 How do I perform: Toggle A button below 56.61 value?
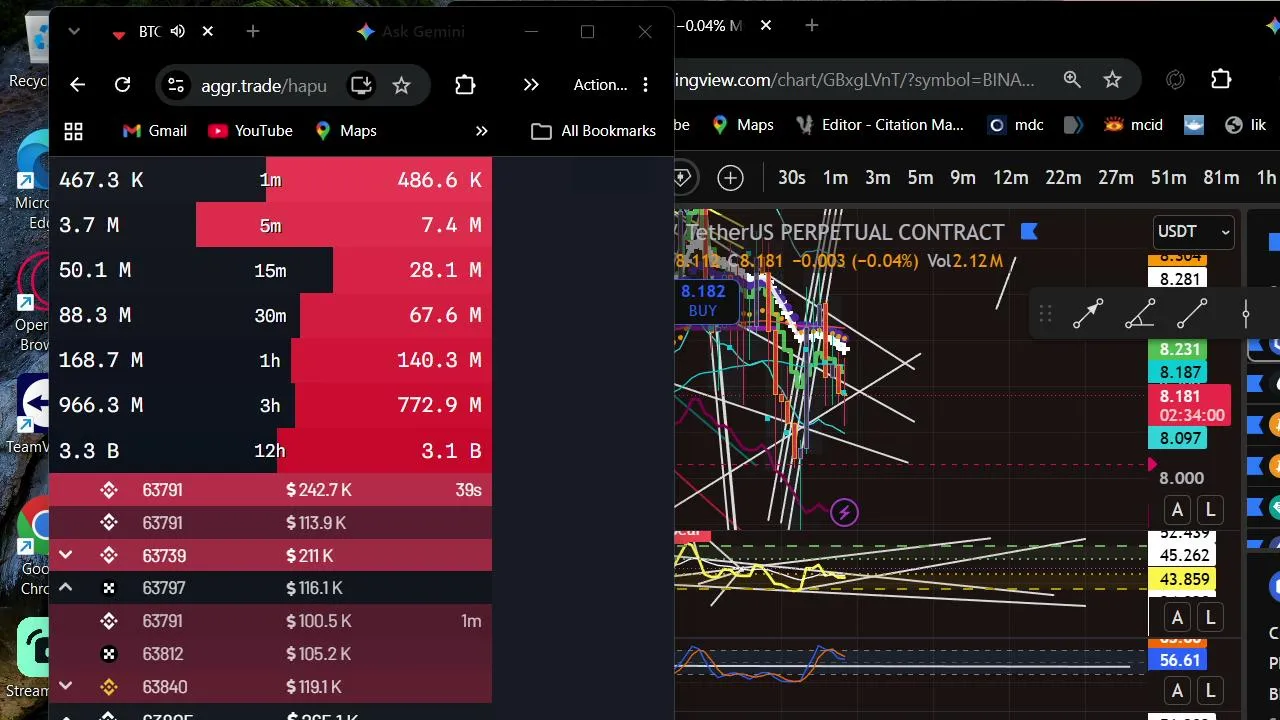1177,691
